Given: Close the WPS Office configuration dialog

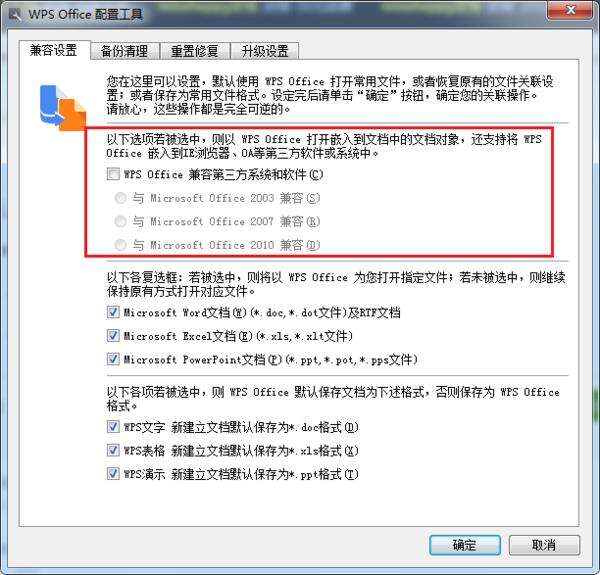Looking at the screenshot, I should (x=570, y=9).
